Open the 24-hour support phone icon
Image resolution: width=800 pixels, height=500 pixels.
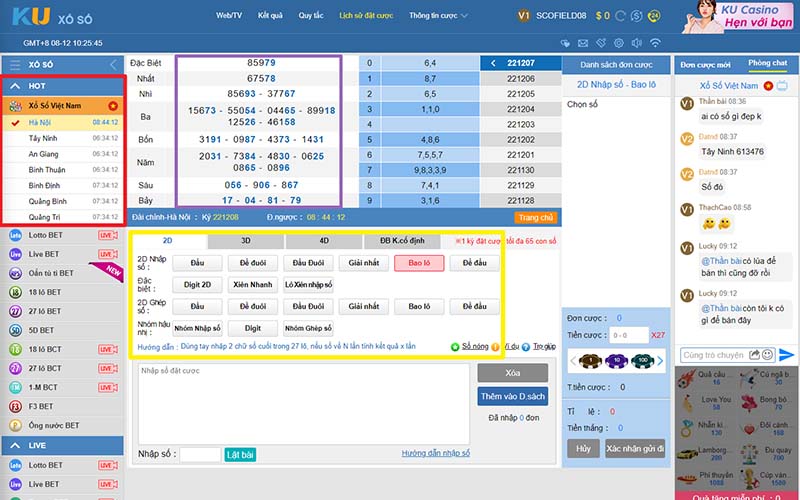pyautogui.click(x=654, y=16)
